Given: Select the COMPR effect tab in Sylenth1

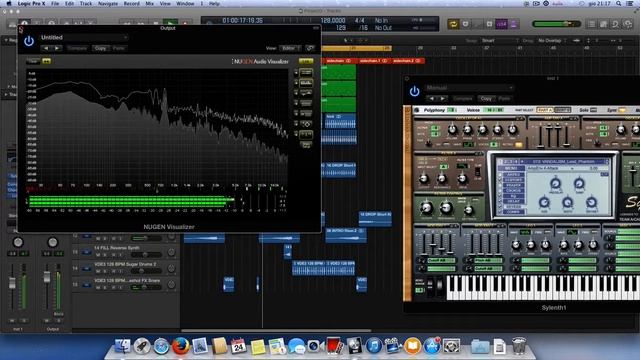Looking at the screenshot, I should click(x=513, y=212).
